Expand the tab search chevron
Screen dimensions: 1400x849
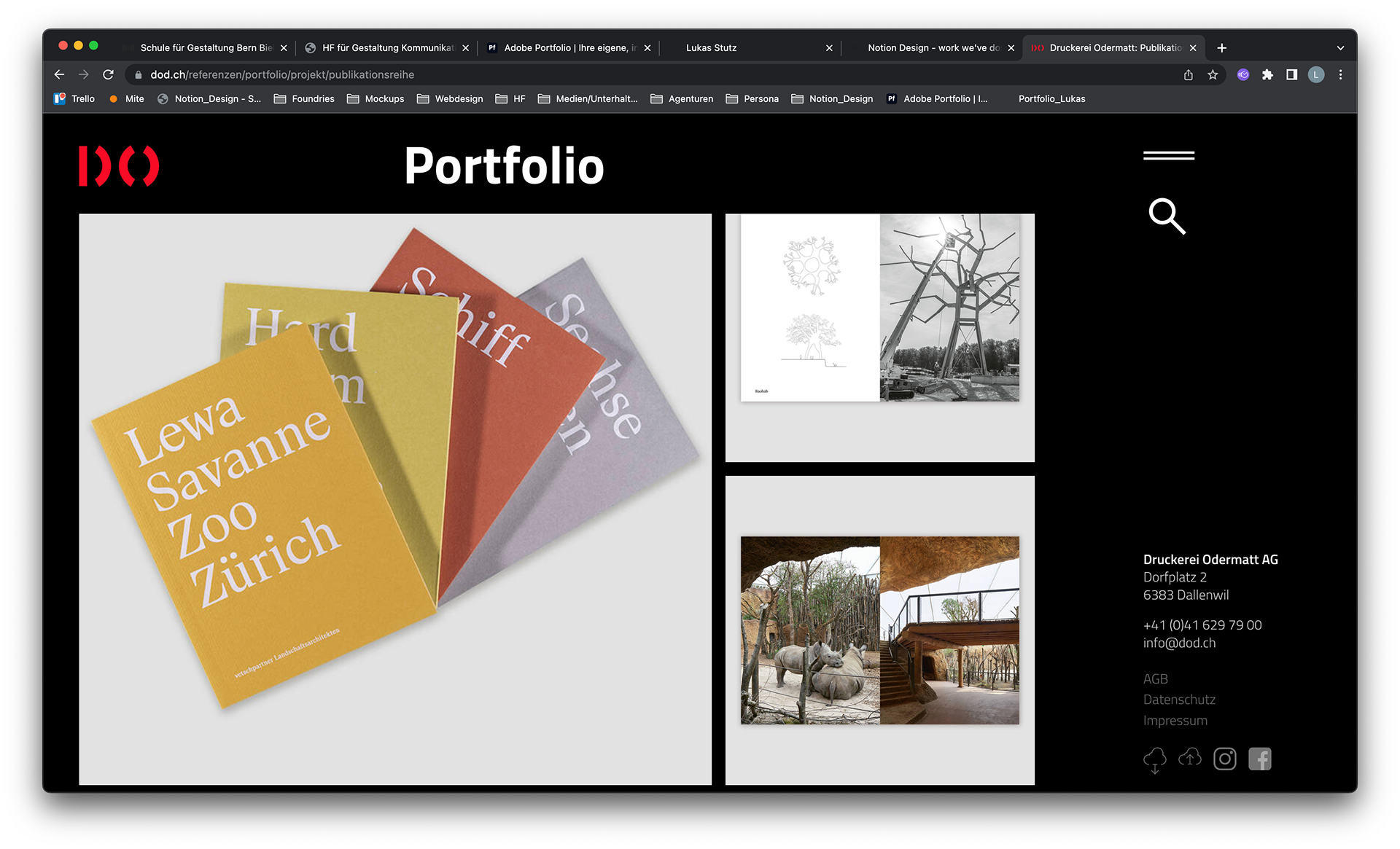click(1340, 48)
